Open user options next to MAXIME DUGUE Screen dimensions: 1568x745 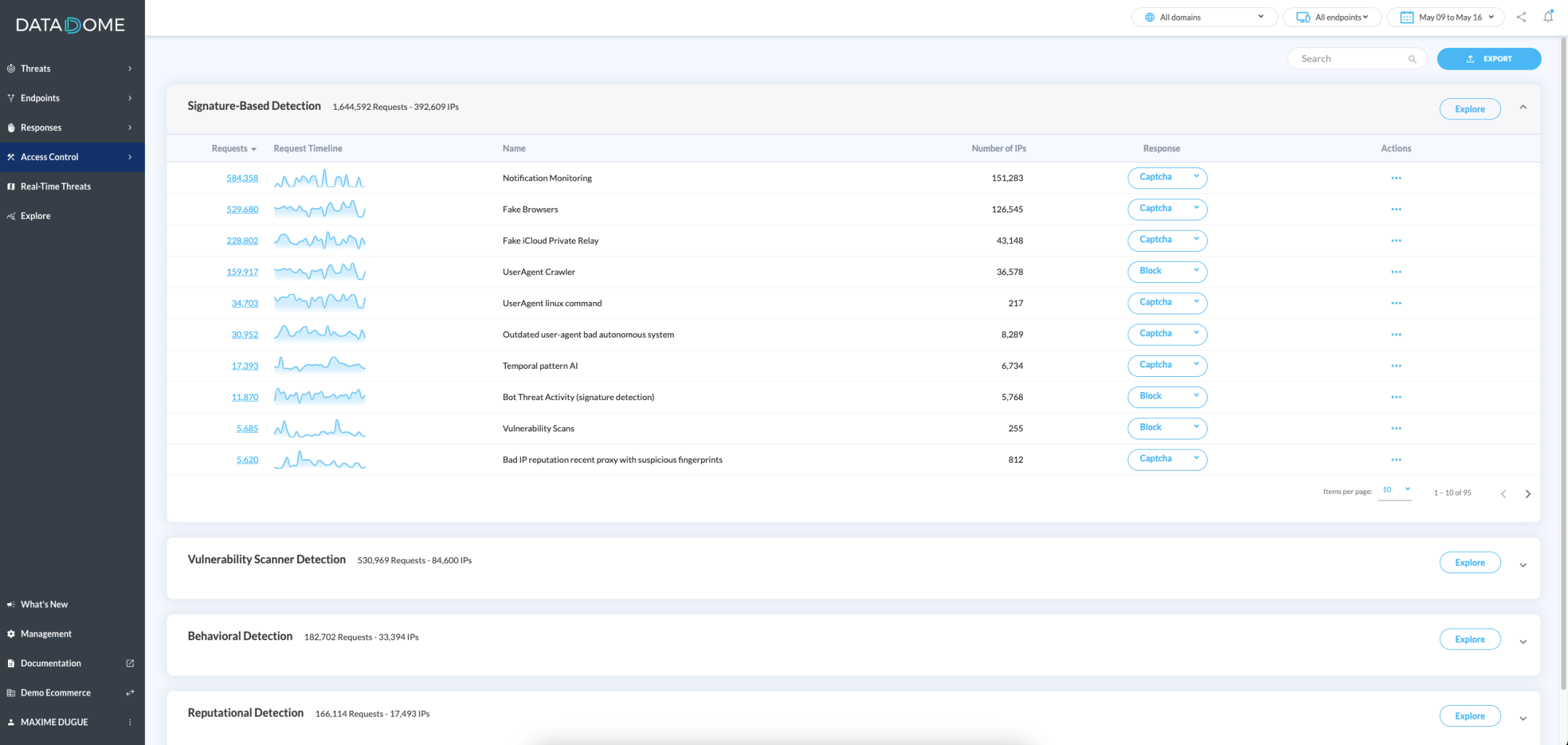point(130,722)
